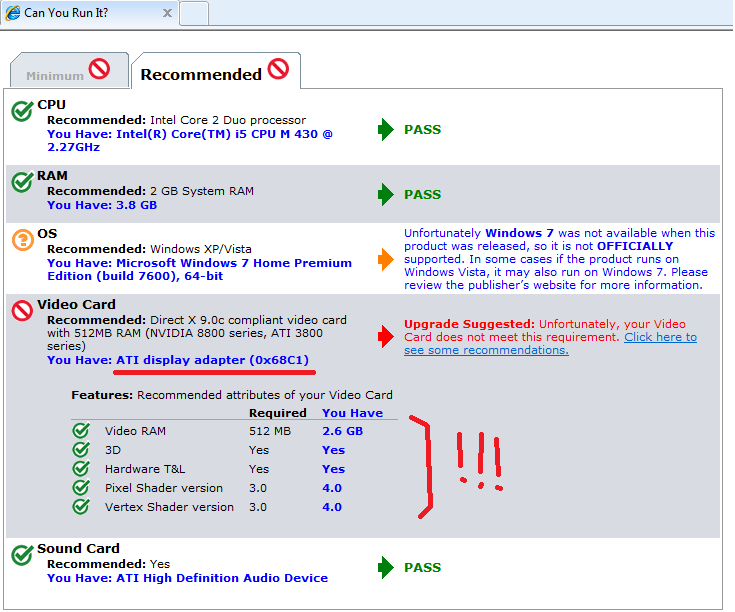Click the red prohibited icon on Minimum tab
Screen dimensions: 735x612
pyautogui.click(x=99, y=69)
